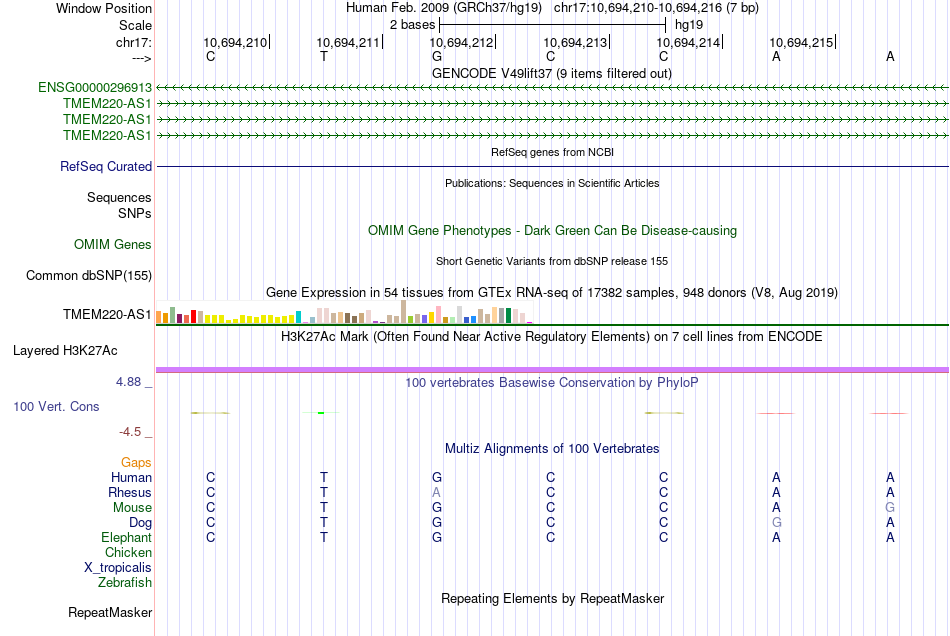950x636 pixels.
Task: Click the RepeatMasker track label
Action: coord(110,613)
